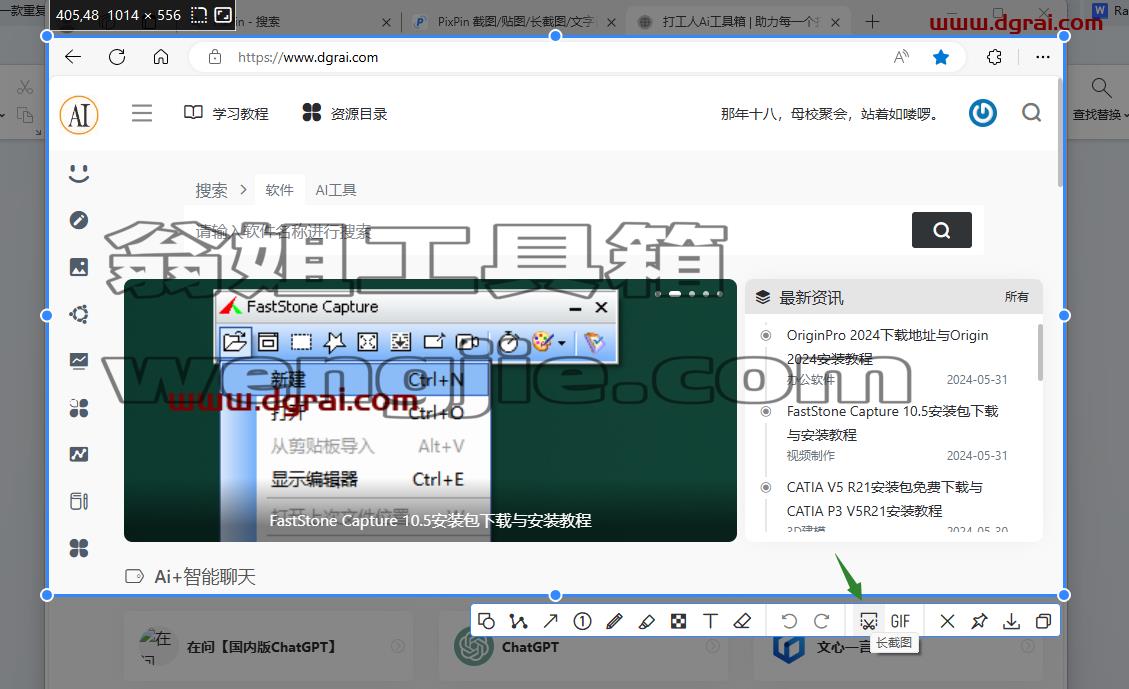Select the numbered marker tool

coord(583,621)
